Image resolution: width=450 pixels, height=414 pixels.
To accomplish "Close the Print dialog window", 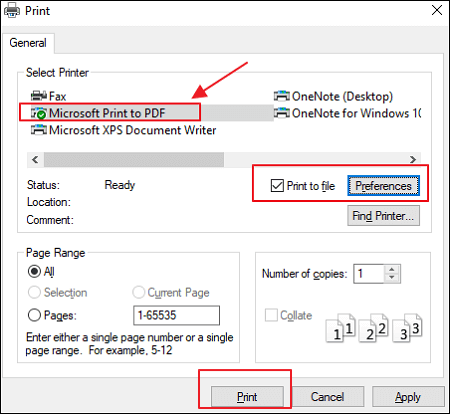I will [437, 11].
